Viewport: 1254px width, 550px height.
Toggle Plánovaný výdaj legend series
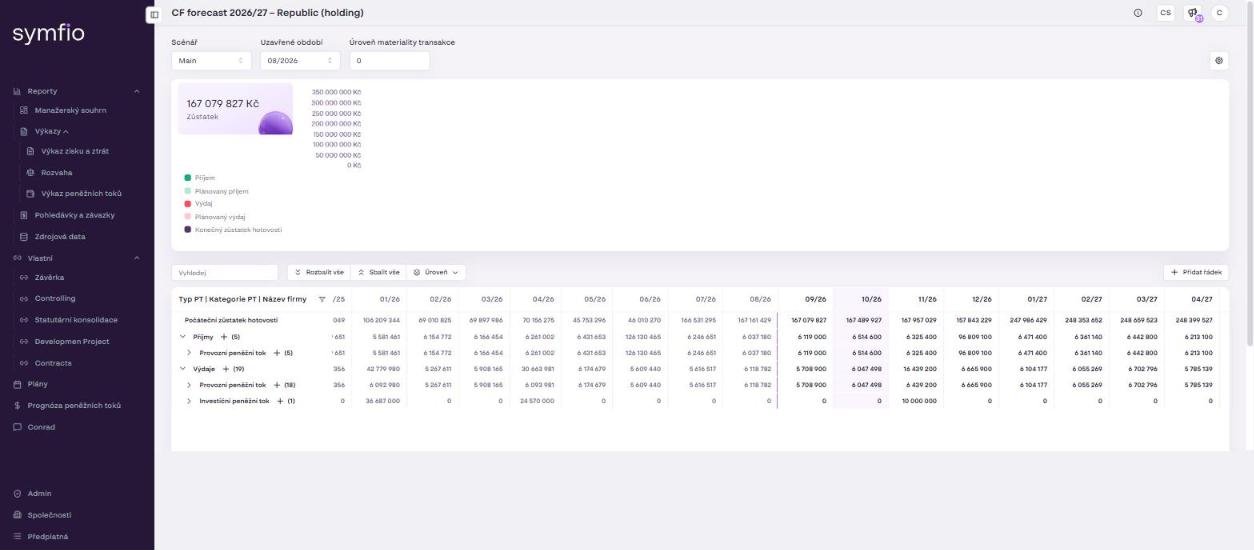(x=215, y=216)
